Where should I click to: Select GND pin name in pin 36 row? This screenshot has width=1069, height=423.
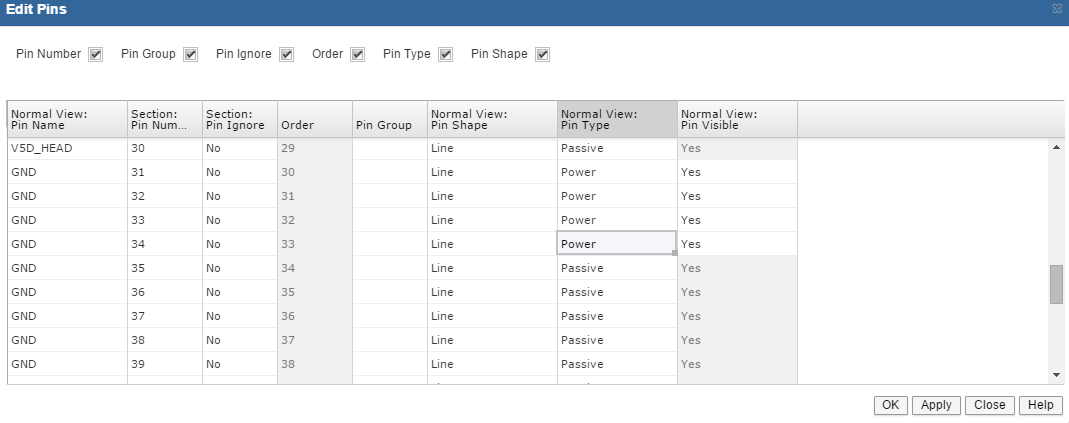coord(67,292)
